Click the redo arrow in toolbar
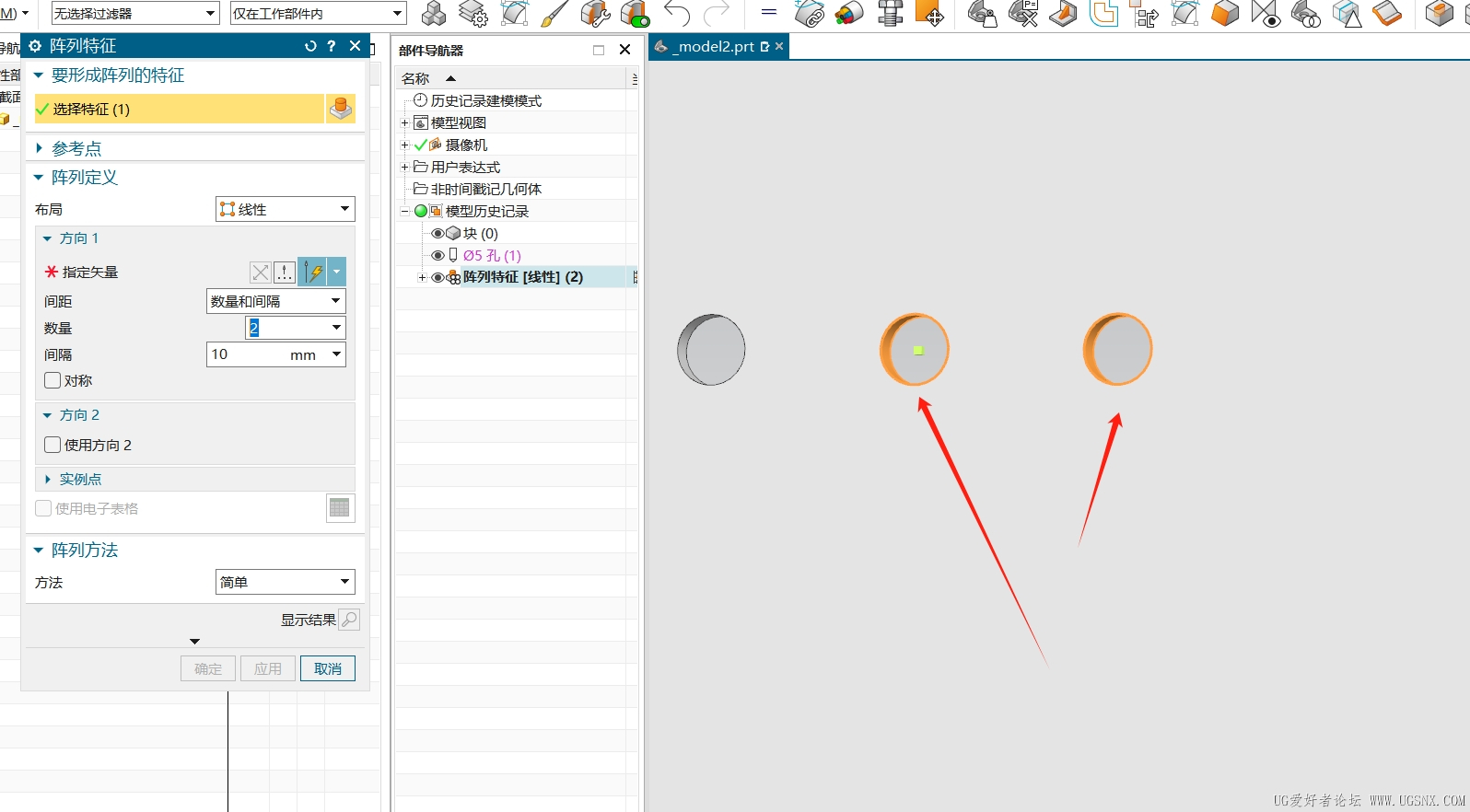Viewport: 1470px width, 812px height. pyautogui.click(x=717, y=14)
